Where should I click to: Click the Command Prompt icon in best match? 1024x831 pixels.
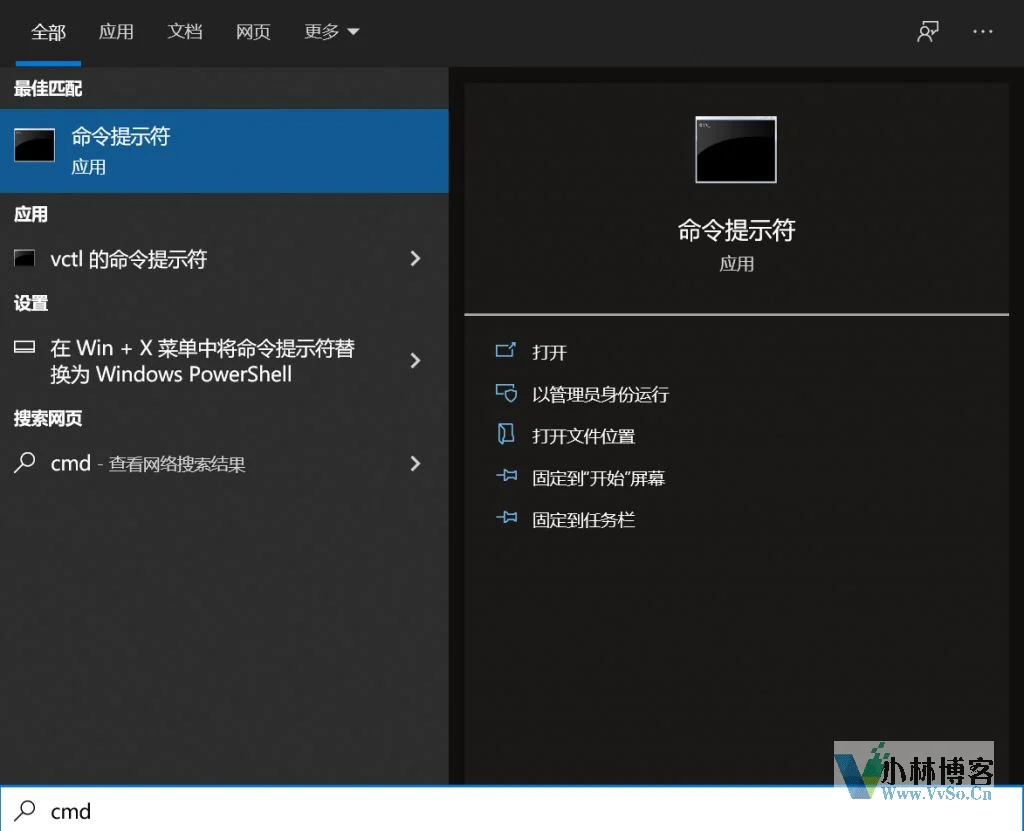pos(35,145)
